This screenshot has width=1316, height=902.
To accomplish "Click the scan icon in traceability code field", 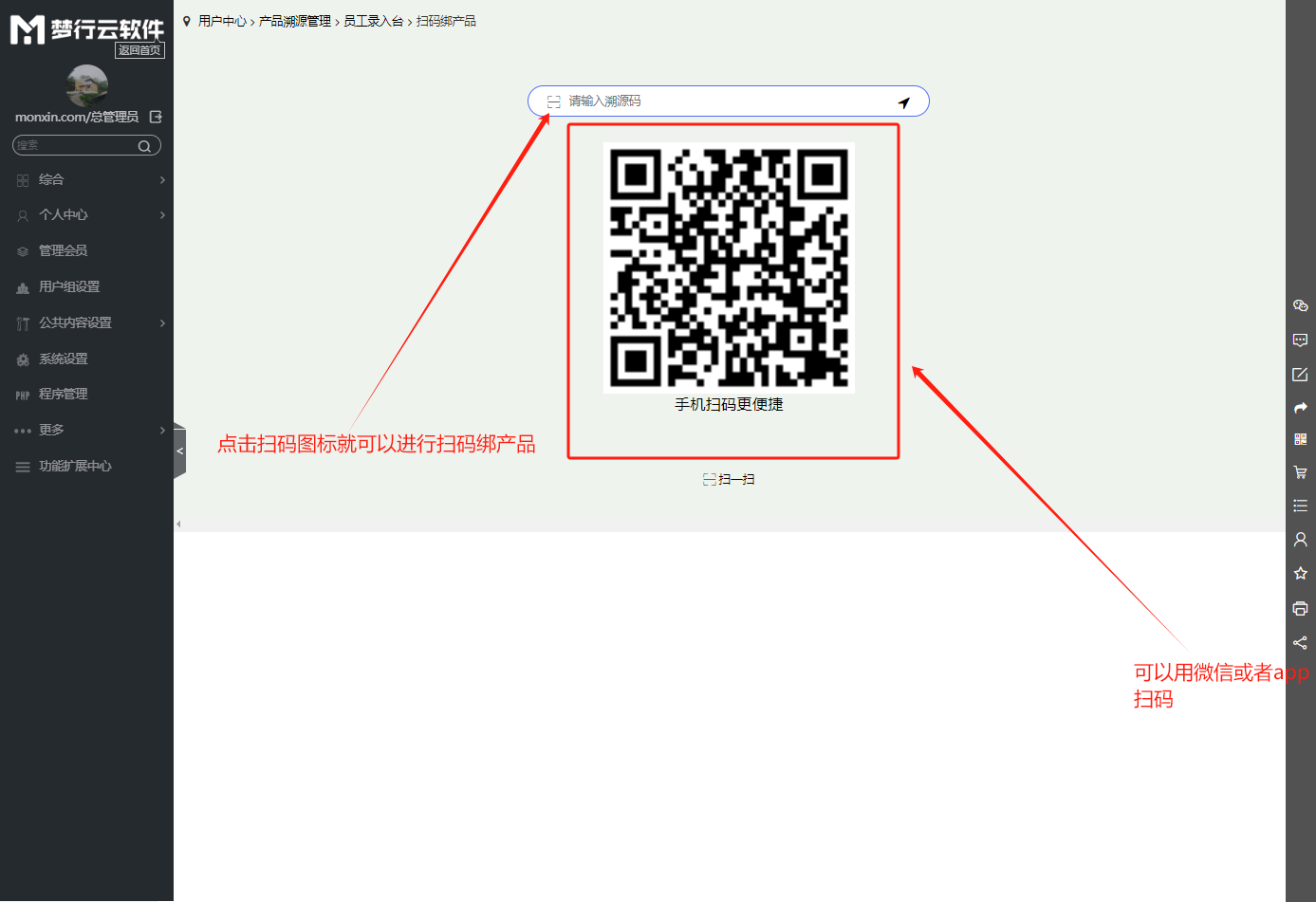I will tap(554, 101).
